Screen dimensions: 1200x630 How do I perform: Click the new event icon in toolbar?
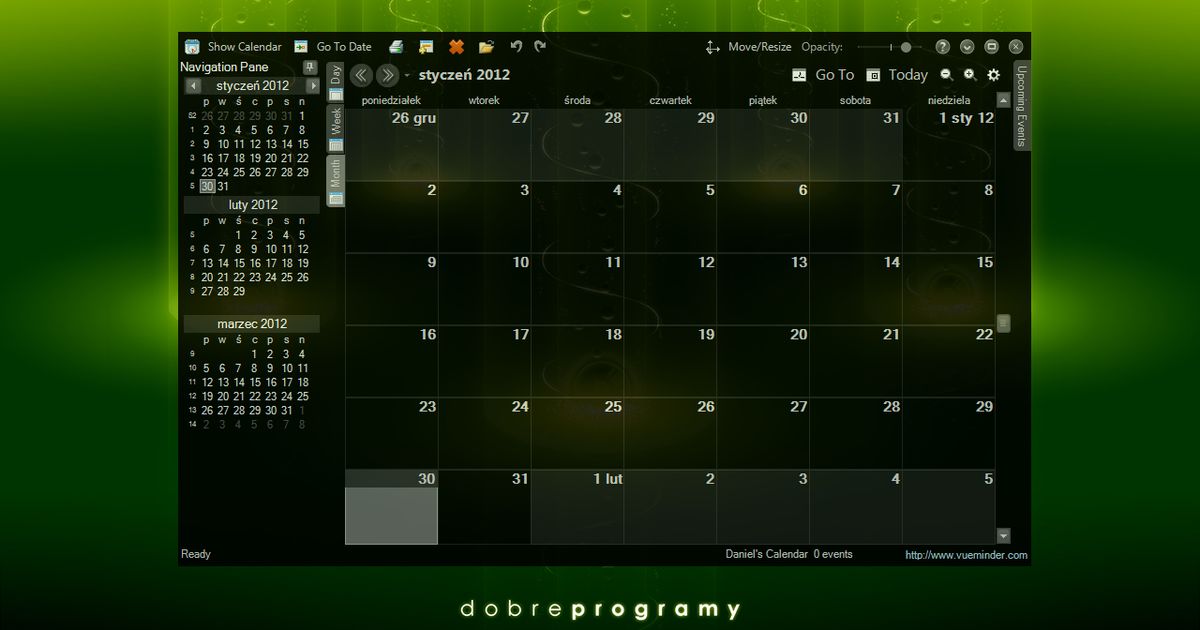tap(426, 47)
